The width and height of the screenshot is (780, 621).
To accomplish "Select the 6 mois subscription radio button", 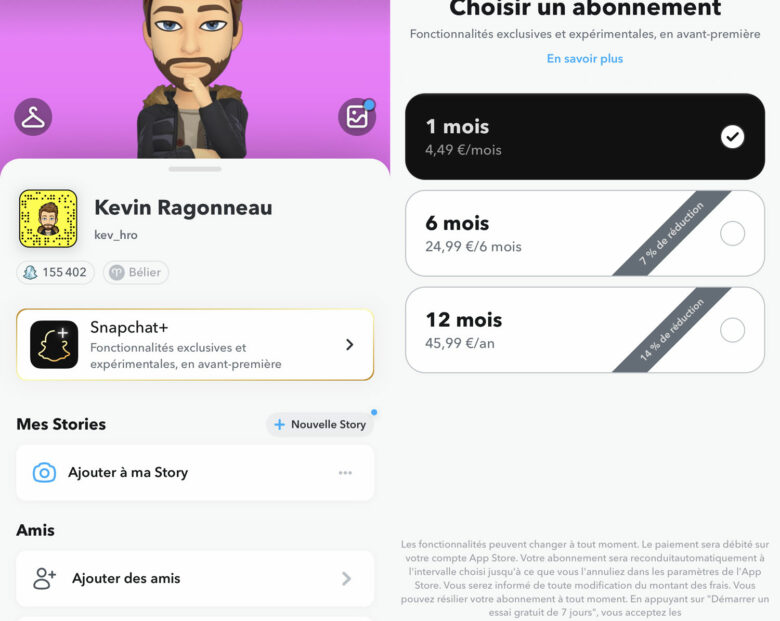I will tap(732, 233).
